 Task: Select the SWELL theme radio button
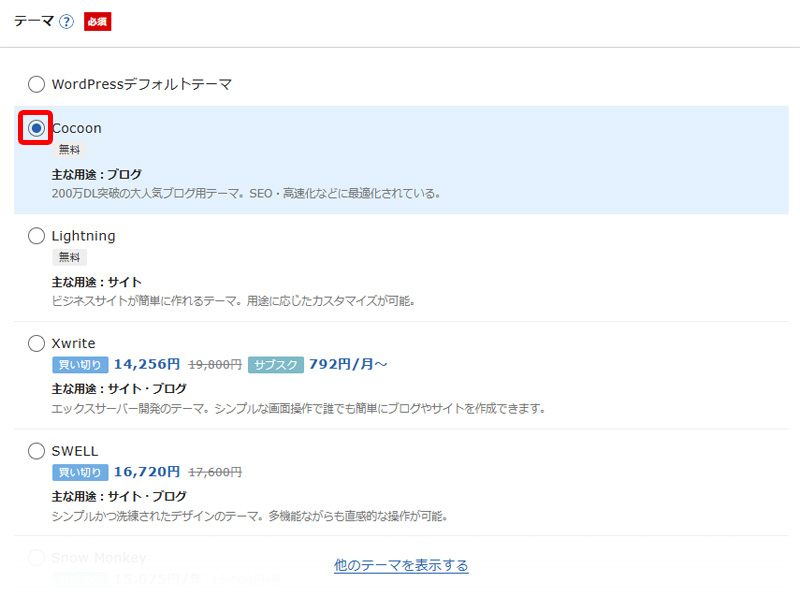click(37, 451)
